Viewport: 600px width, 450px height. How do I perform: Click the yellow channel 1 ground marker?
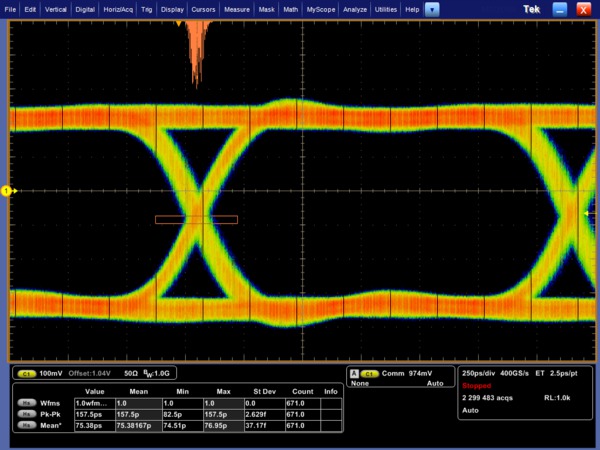click(x=6, y=190)
